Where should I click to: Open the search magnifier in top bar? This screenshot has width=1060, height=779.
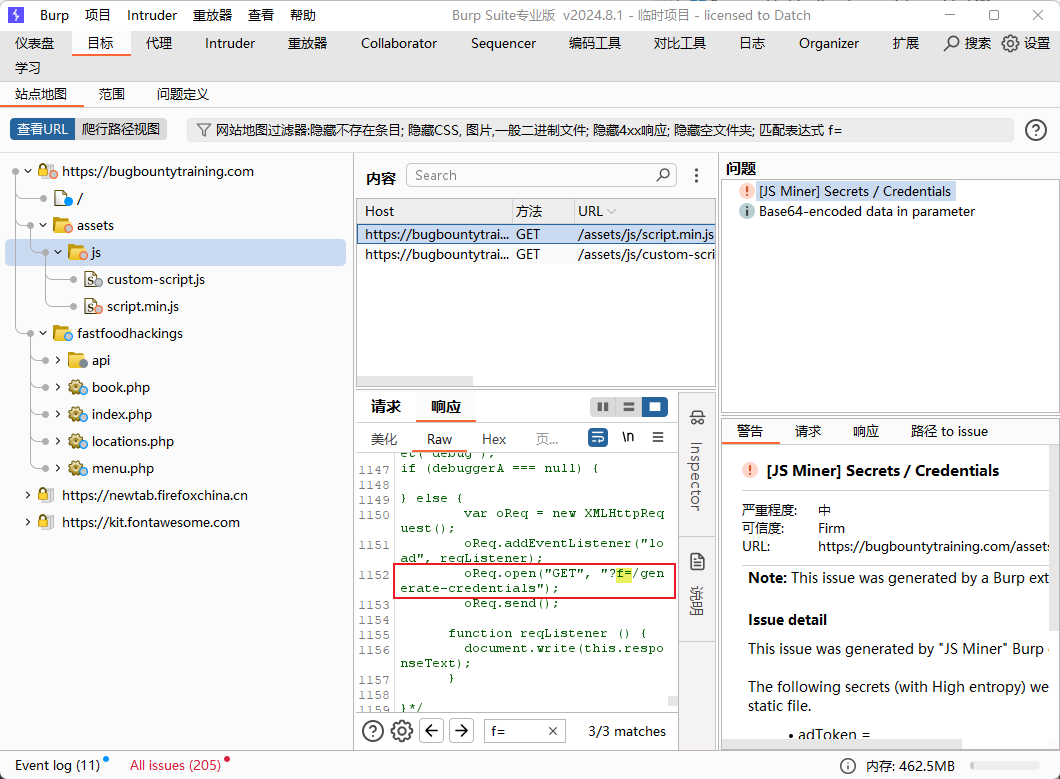click(951, 43)
